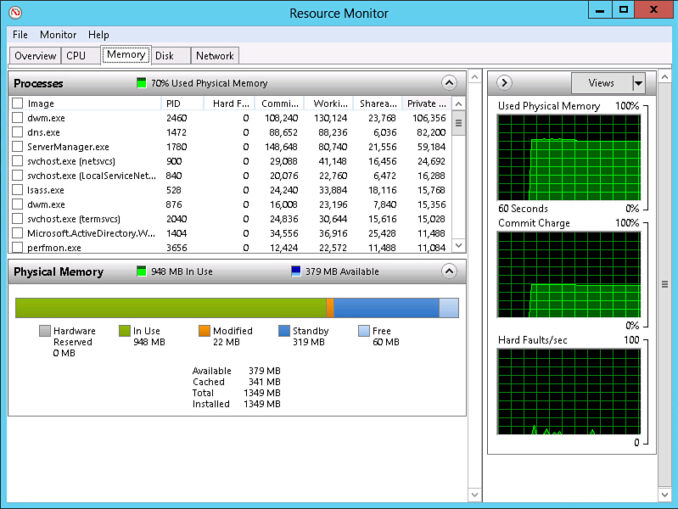Image resolution: width=678 pixels, height=509 pixels.
Task: Sort by the Working Set column header
Action: pos(329,103)
